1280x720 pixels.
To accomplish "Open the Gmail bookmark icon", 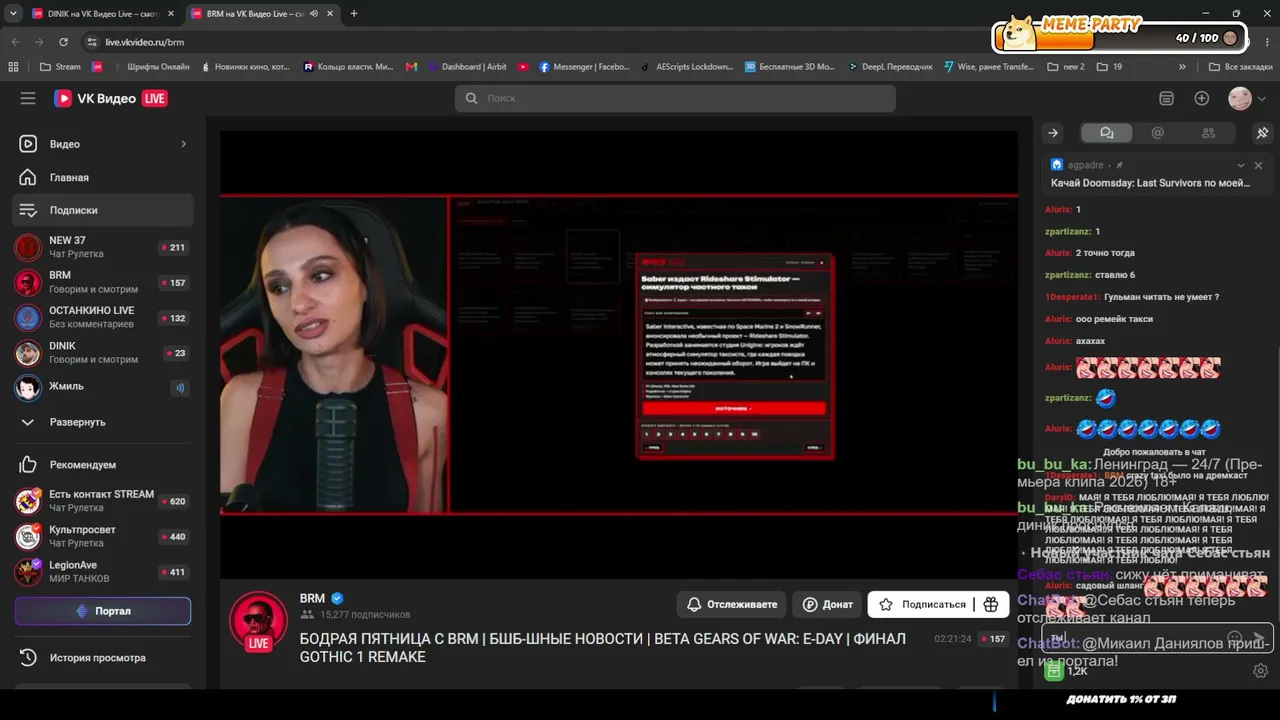I will [x=411, y=67].
